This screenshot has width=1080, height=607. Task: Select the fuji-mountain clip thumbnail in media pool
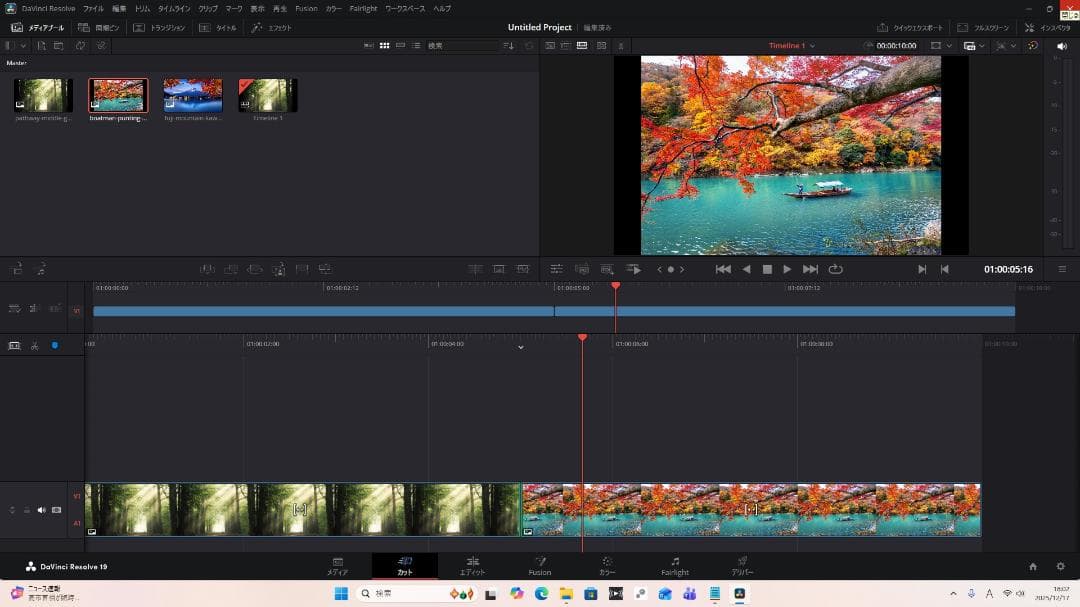192,96
